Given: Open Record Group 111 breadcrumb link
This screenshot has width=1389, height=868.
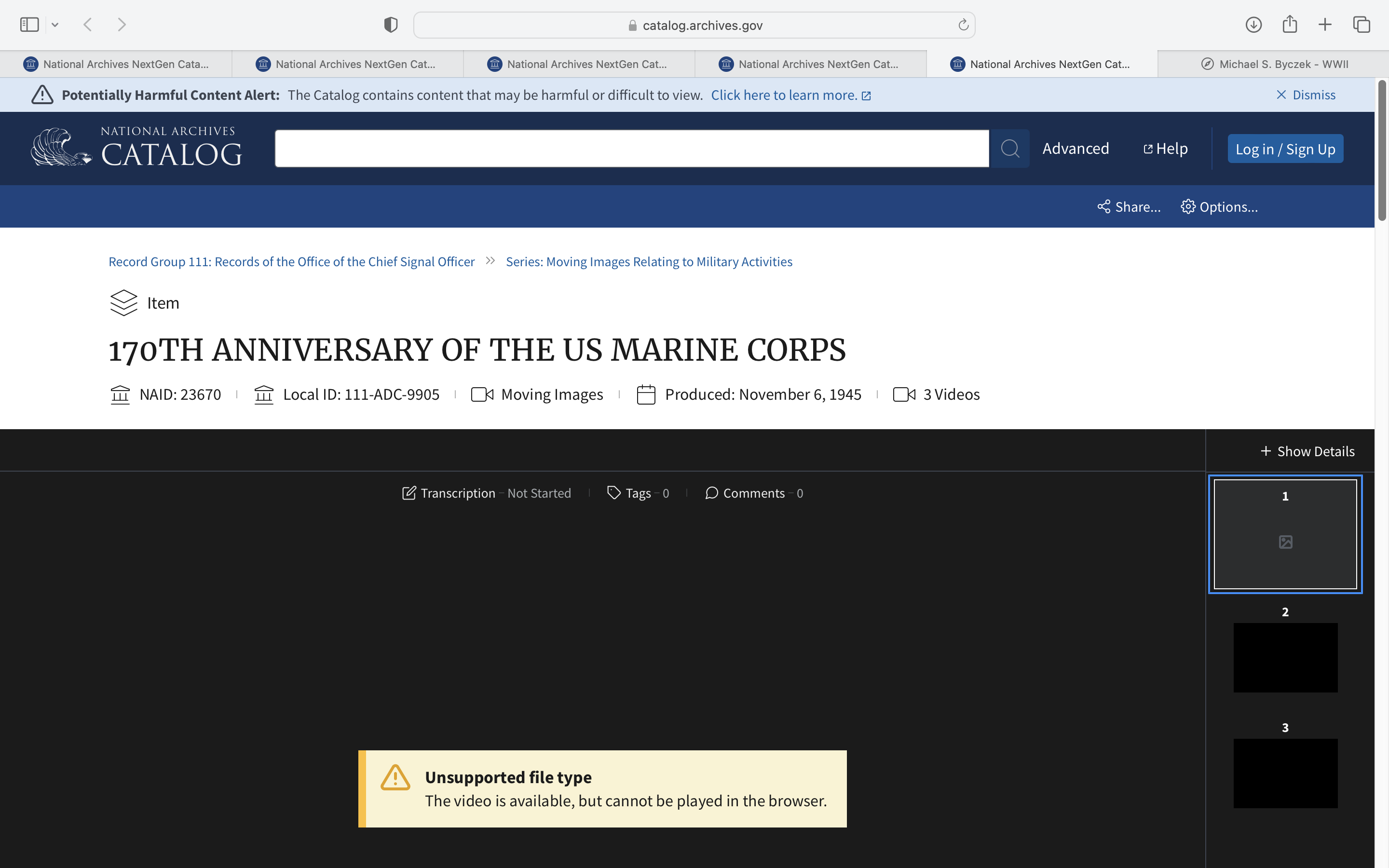Looking at the screenshot, I should click(x=292, y=262).
